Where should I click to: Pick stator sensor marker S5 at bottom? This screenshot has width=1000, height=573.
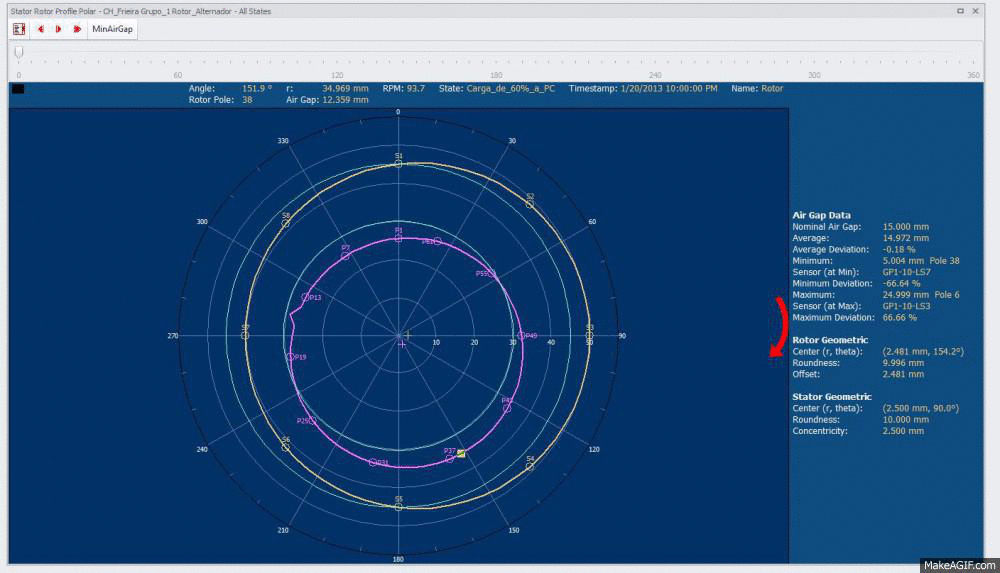399,507
